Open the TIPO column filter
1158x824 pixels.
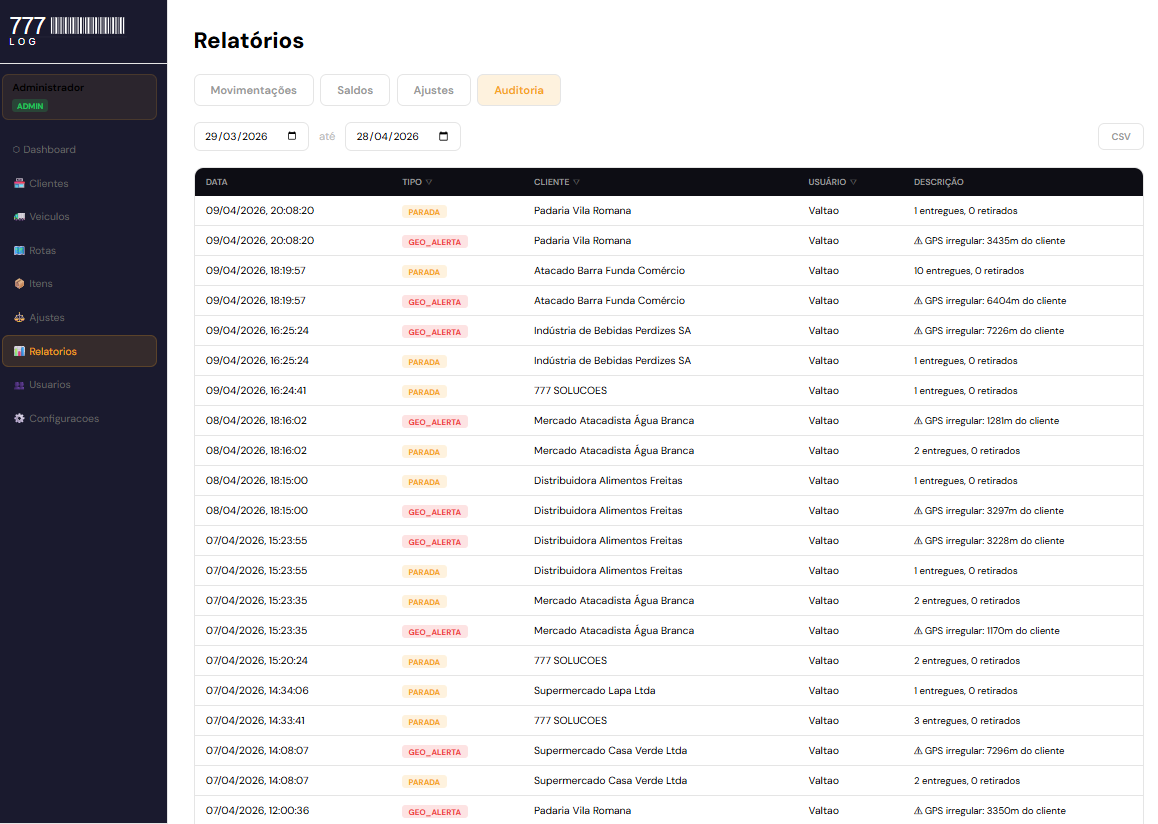[429, 182]
